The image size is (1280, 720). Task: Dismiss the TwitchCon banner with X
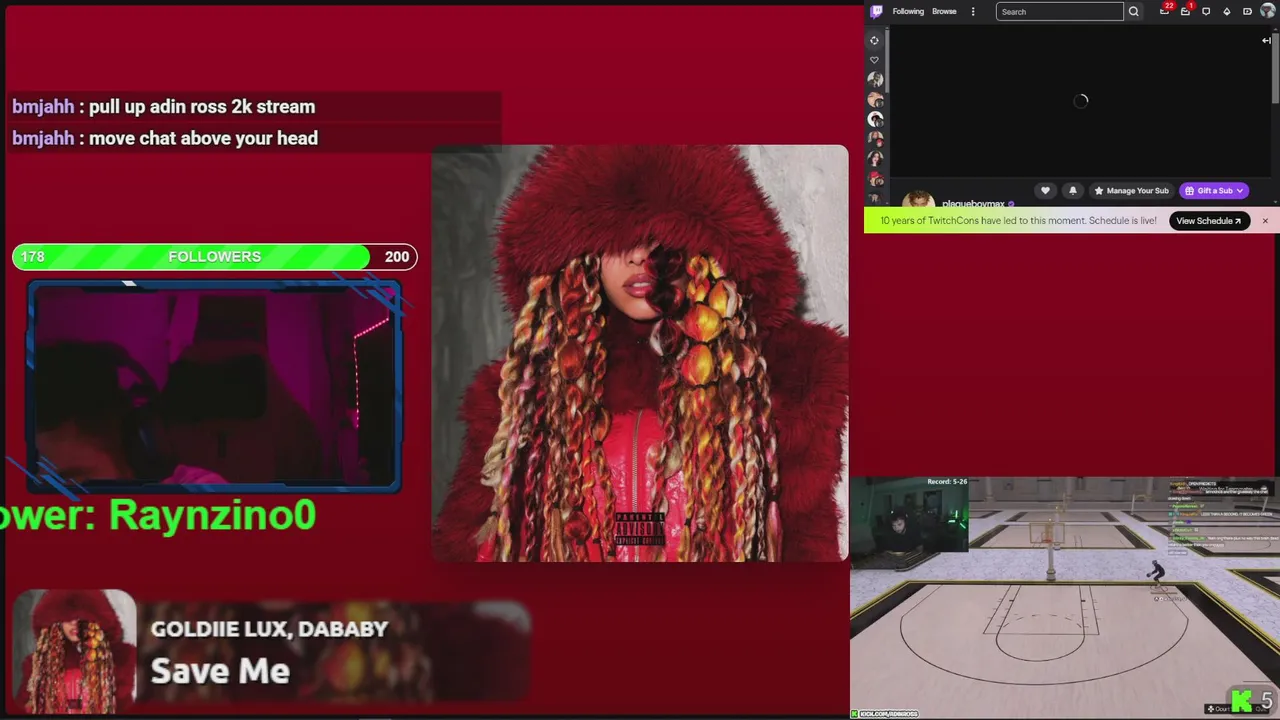pos(1265,220)
